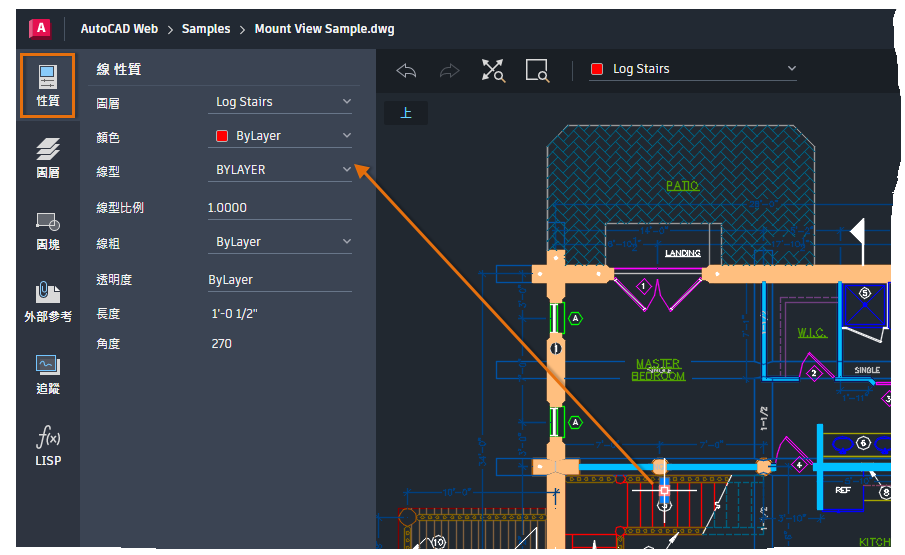This screenshot has width=905, height=555.
Task: Click the SINGLE label at right
Action: pyautogui.click(x=867, y=370)
